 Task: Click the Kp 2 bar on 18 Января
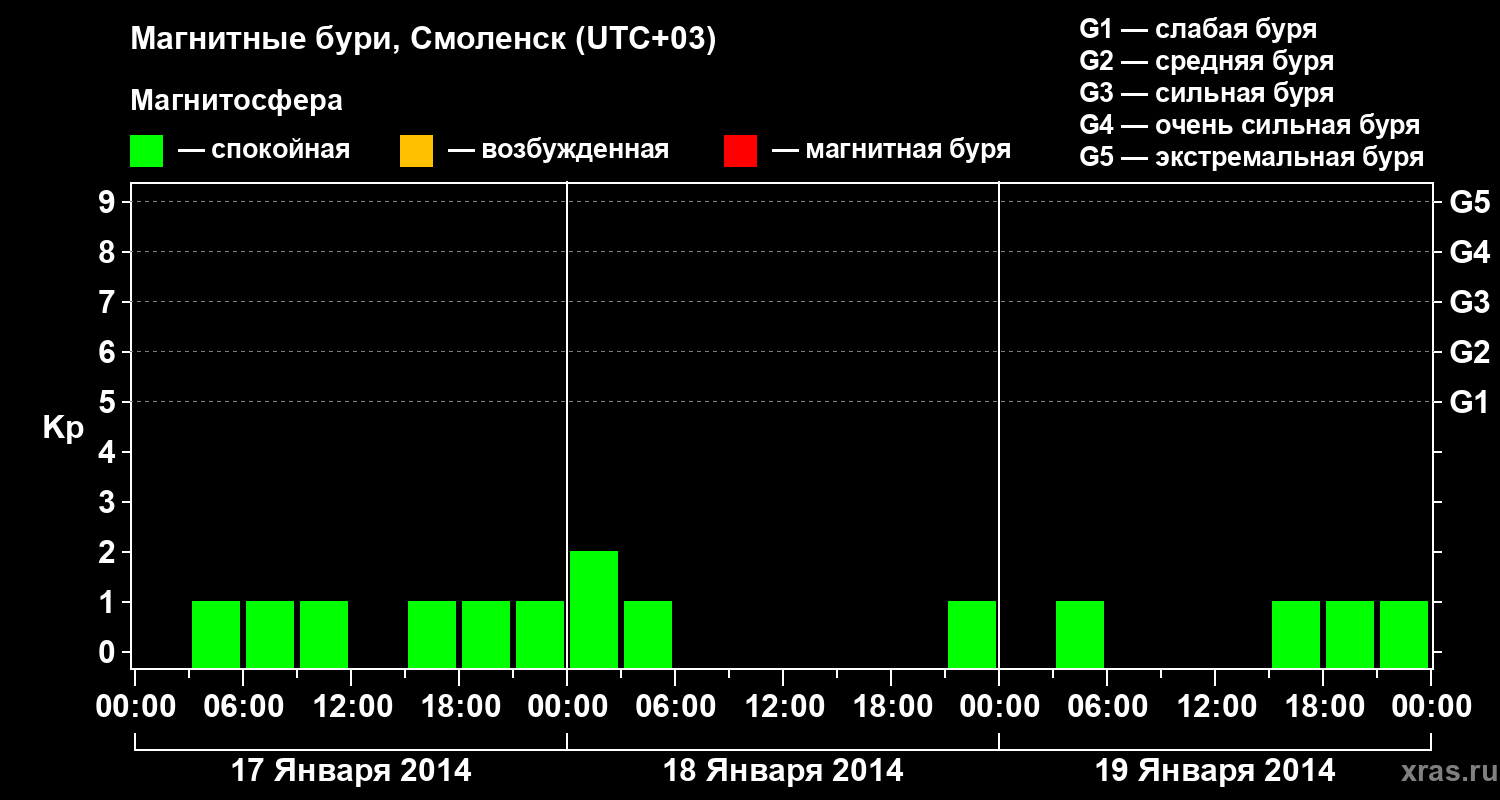click(x=594, y=609)
